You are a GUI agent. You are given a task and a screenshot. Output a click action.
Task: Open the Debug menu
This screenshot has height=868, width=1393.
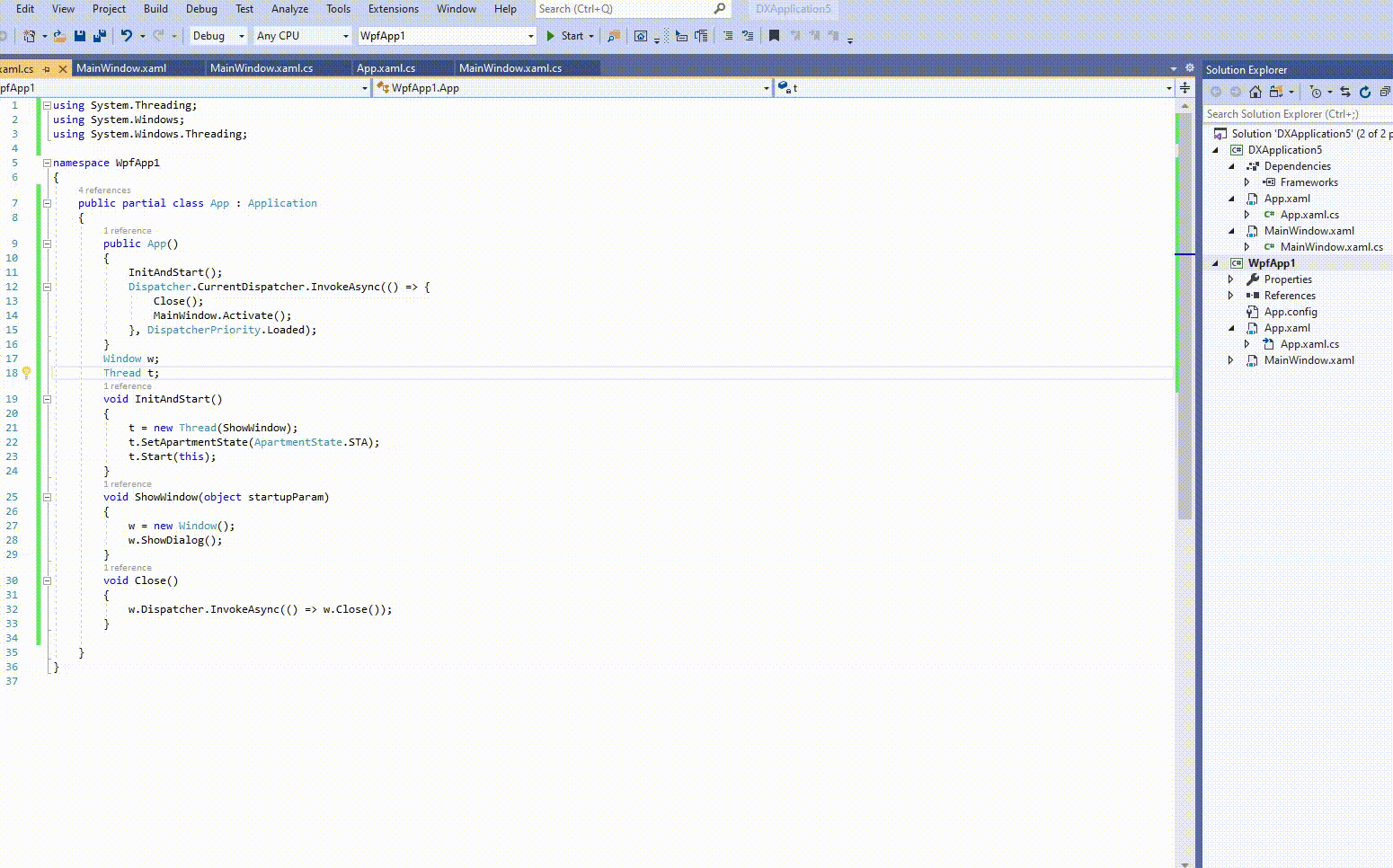(x=201, y=9)
